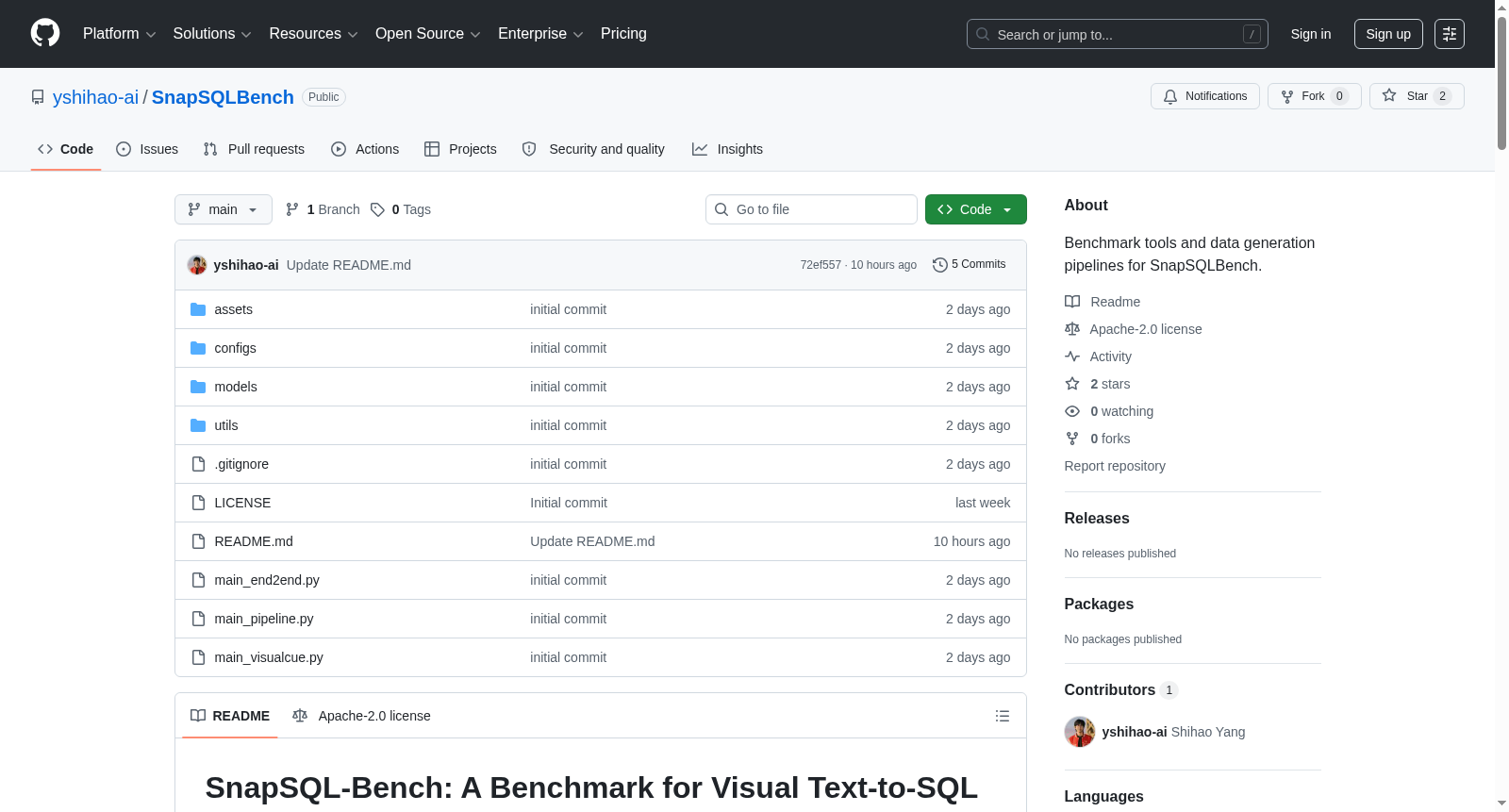1509x812 pixels.
Task: Click the main_visualcue.py file icon
Action: click(x=198, y=657)
